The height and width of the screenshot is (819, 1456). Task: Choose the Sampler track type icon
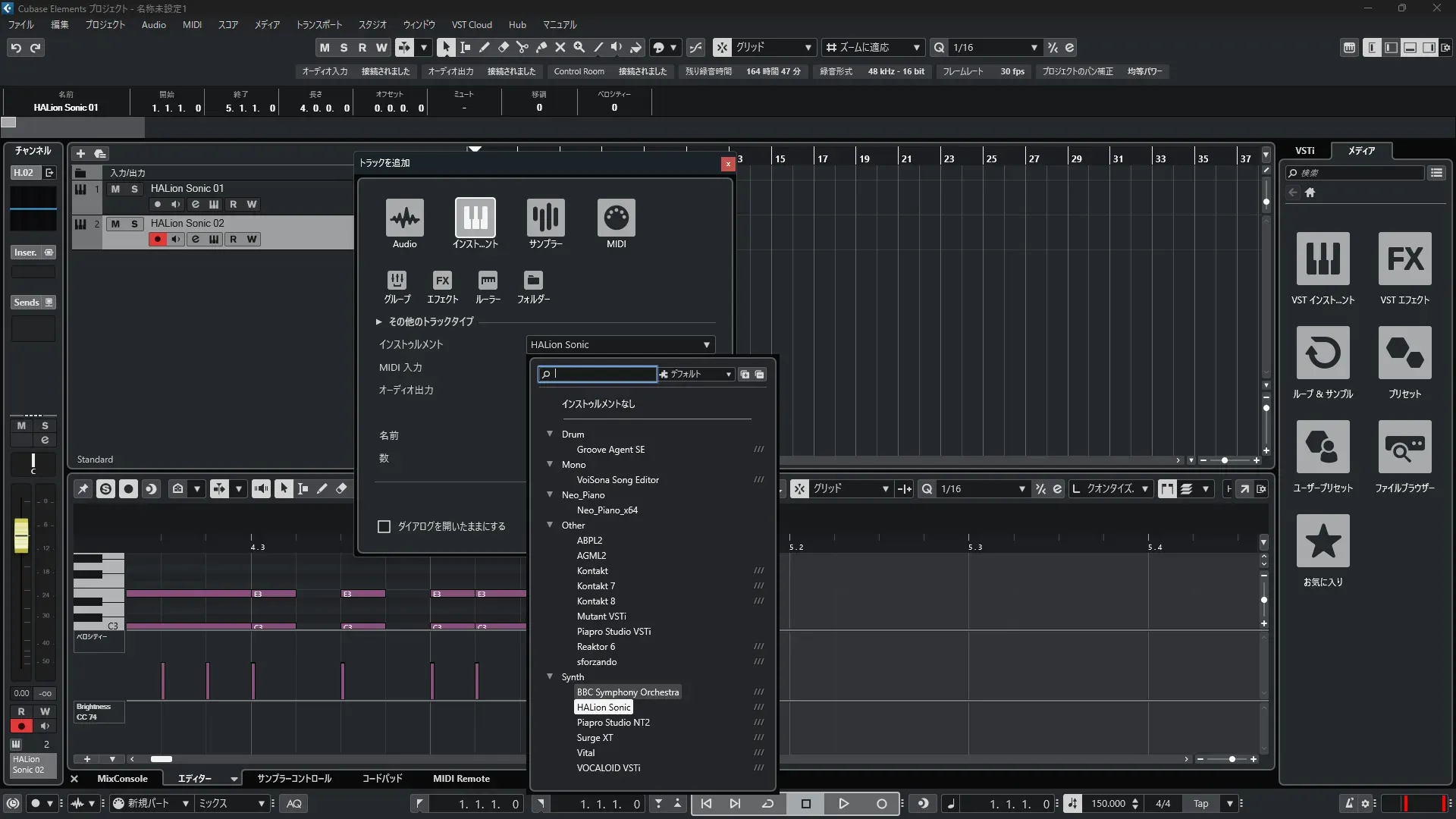pos(545,218)
